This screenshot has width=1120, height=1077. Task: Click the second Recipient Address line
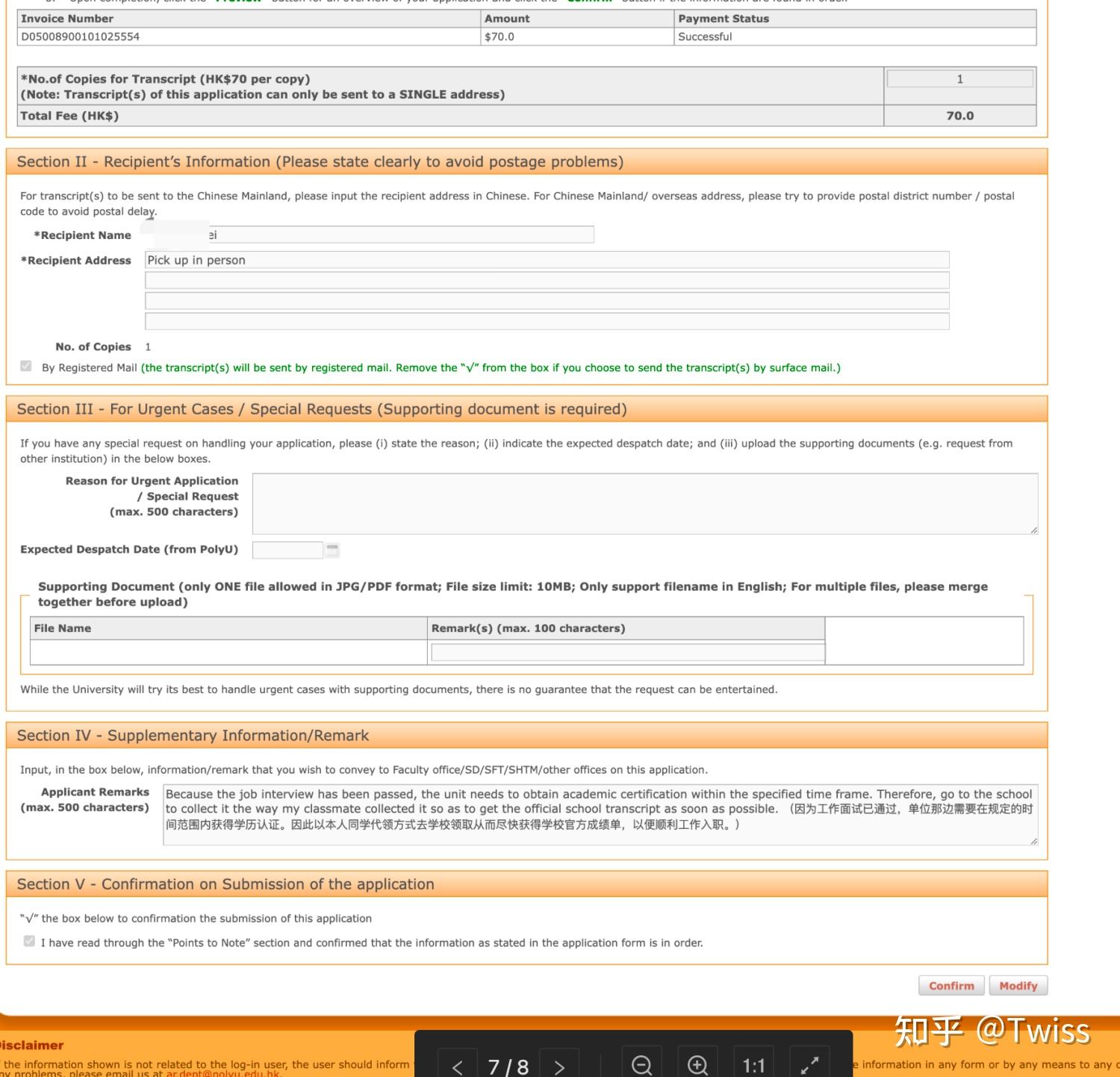point(547,280)
